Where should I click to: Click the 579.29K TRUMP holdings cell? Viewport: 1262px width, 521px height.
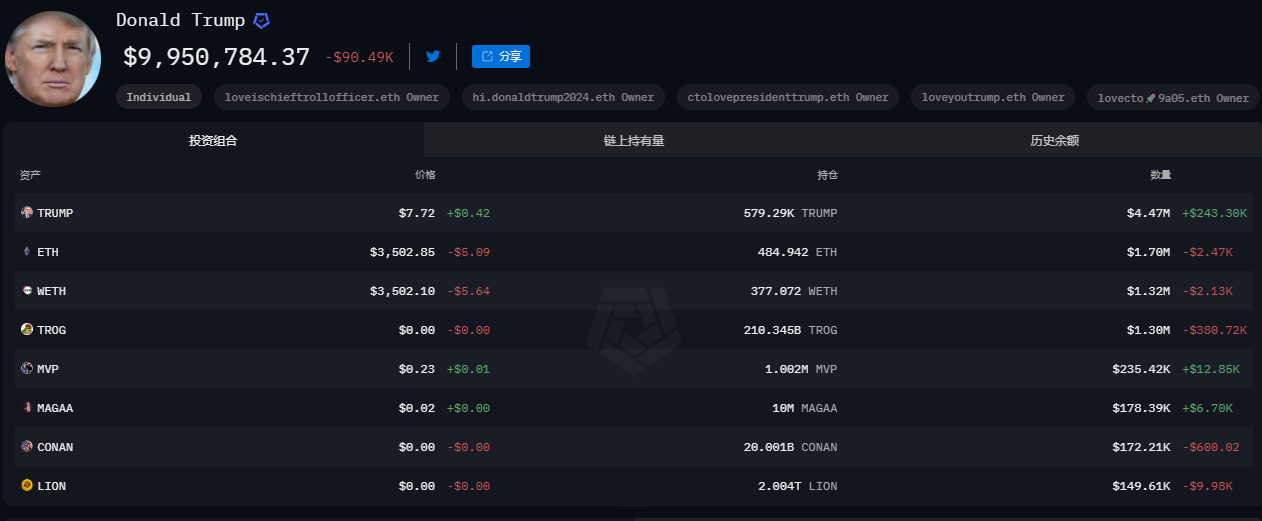tap(790, 213)
